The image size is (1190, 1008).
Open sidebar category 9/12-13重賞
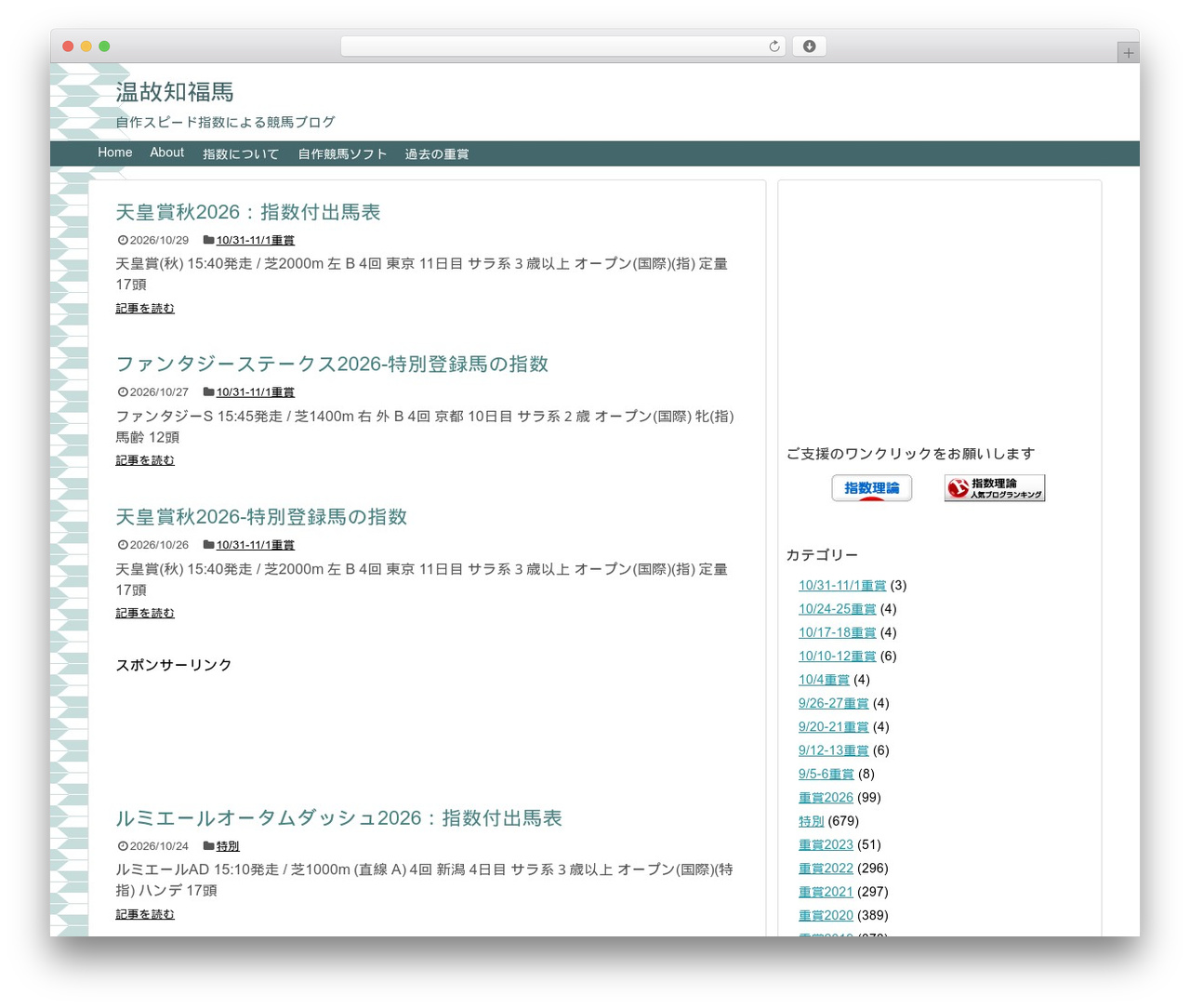pos(834,750)
